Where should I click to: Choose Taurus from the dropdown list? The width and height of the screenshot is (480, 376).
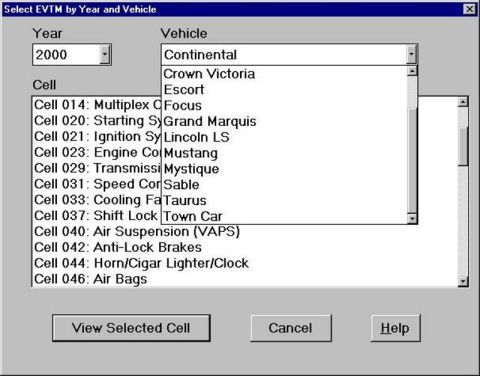[x=285, y=200]
